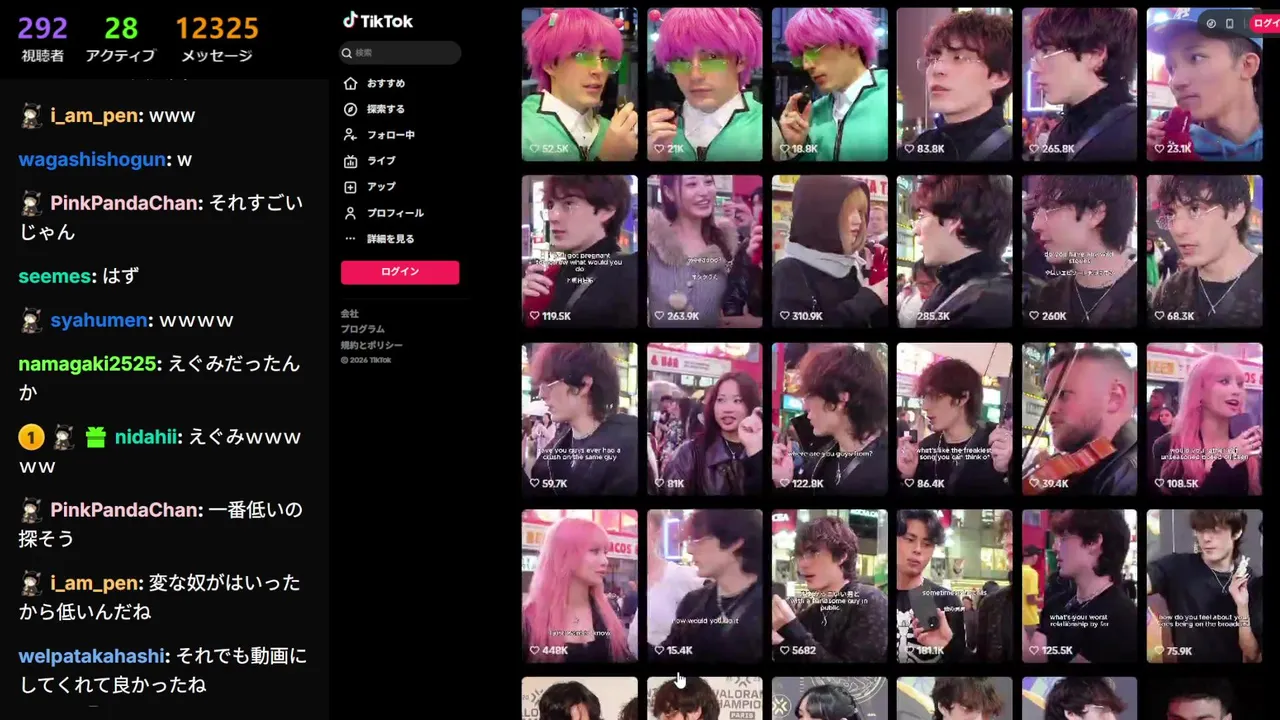Open the video with 21K likes

(x=704, y=84)
